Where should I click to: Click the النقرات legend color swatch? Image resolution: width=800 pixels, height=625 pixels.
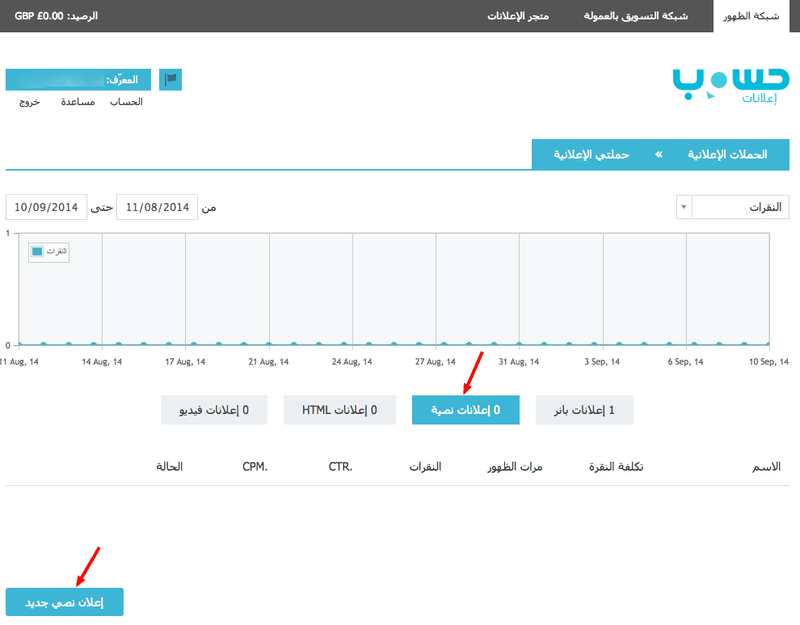pyautogui.click(x=38, y=252)
